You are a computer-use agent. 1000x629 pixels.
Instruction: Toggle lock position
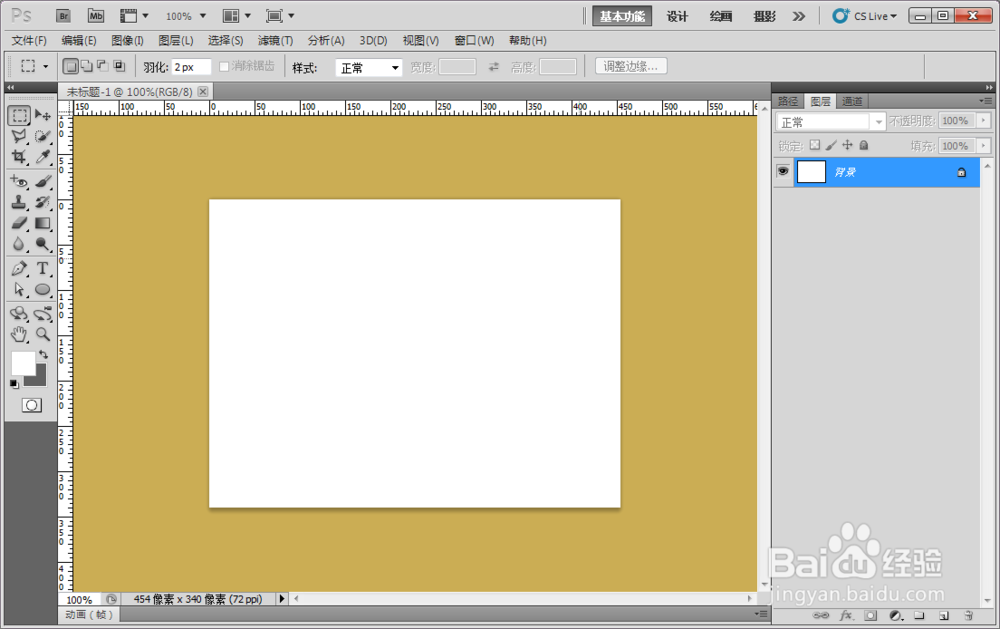coord(848,145)
